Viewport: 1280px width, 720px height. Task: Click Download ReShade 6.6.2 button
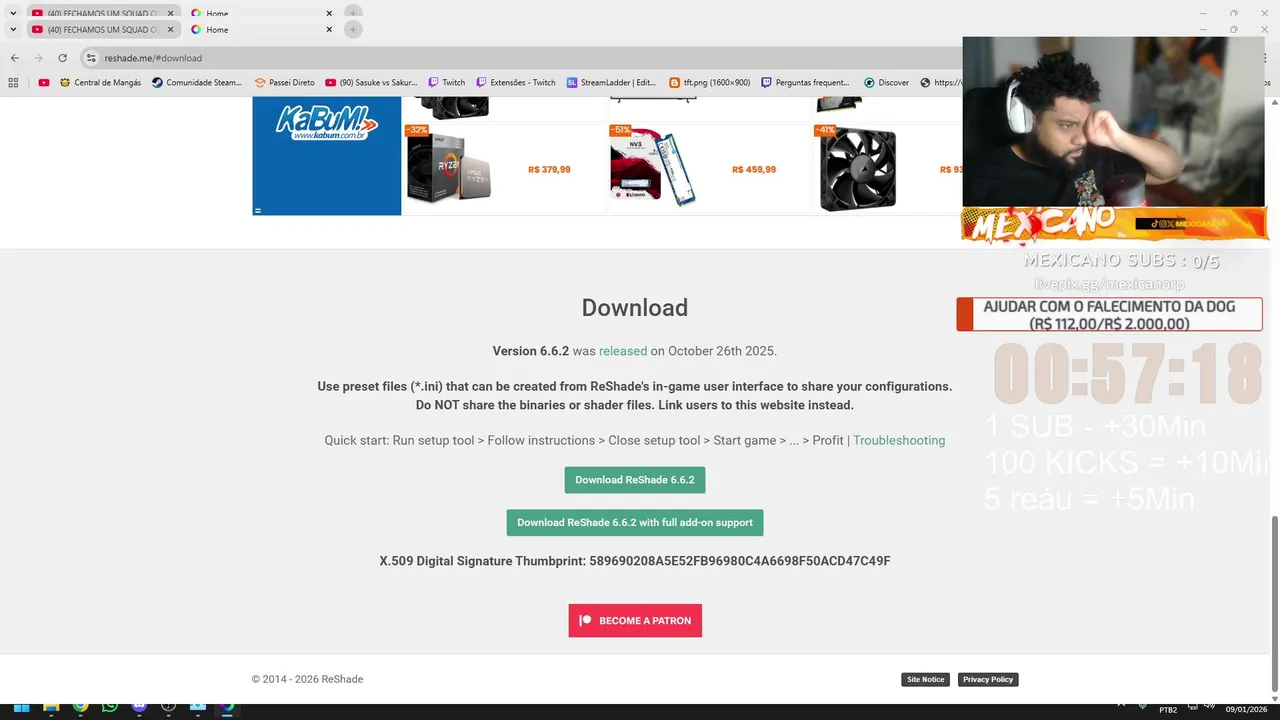635,480
